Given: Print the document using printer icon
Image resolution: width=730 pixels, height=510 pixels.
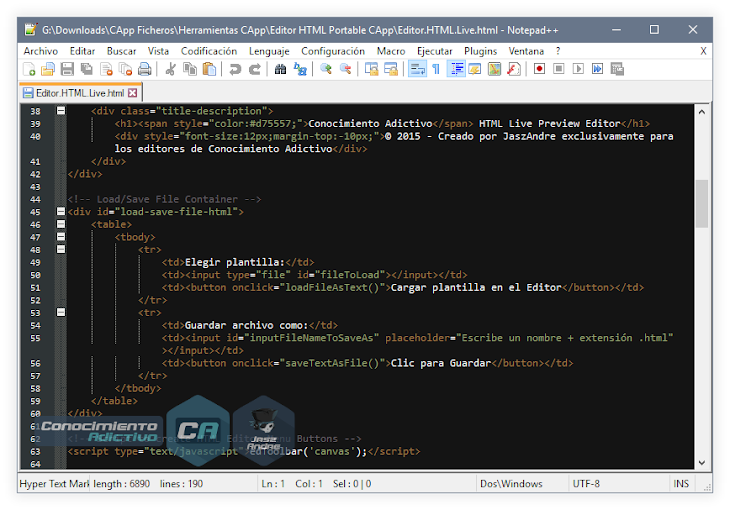Looking at the screenshot, I should tap(145, 69).
